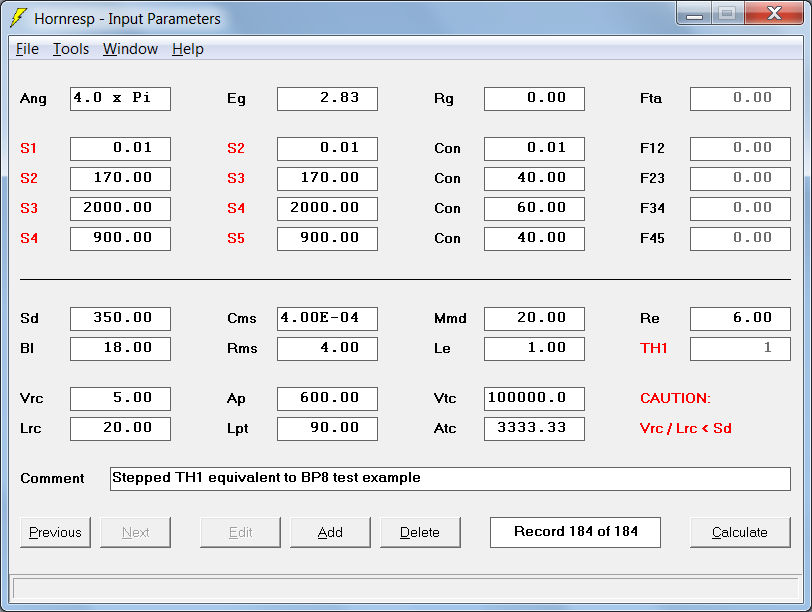The image size is (812, 612).
Task: Select the Atc field showing 3333.33
Action: pyautogui.click(x=534, y=429)
